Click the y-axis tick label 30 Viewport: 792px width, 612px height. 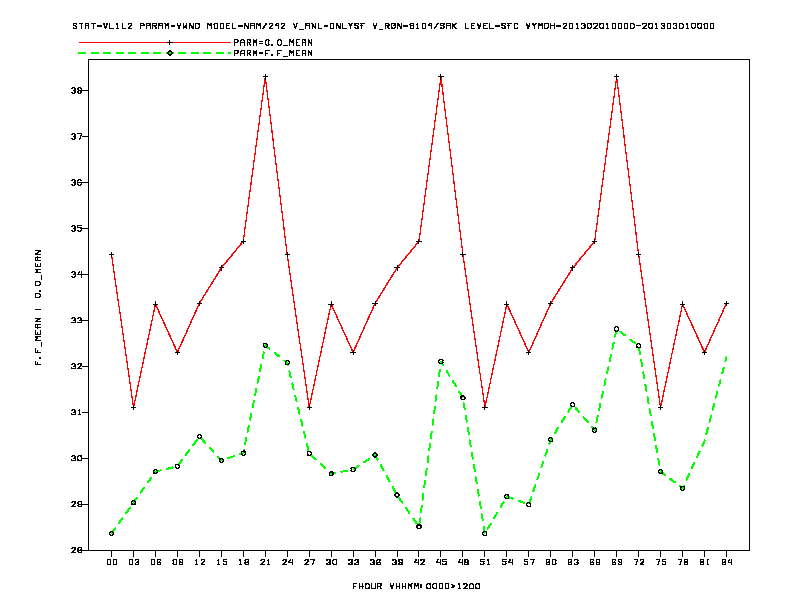tap(76, 458)
